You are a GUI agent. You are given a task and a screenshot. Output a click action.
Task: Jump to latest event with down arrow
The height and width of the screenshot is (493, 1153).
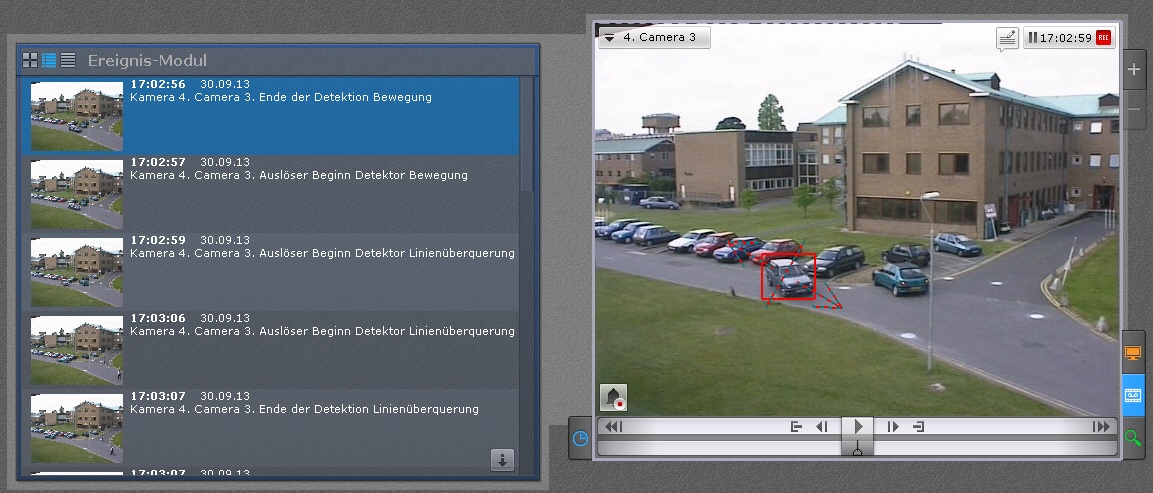502,461
